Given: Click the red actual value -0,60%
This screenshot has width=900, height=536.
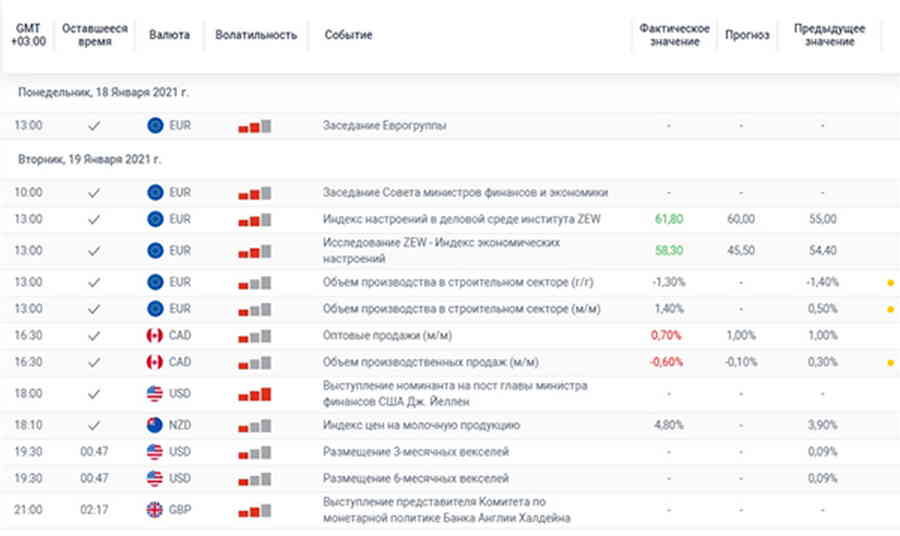Looking at the screenshot, I should pyautogui.click(x=668, y=362).
